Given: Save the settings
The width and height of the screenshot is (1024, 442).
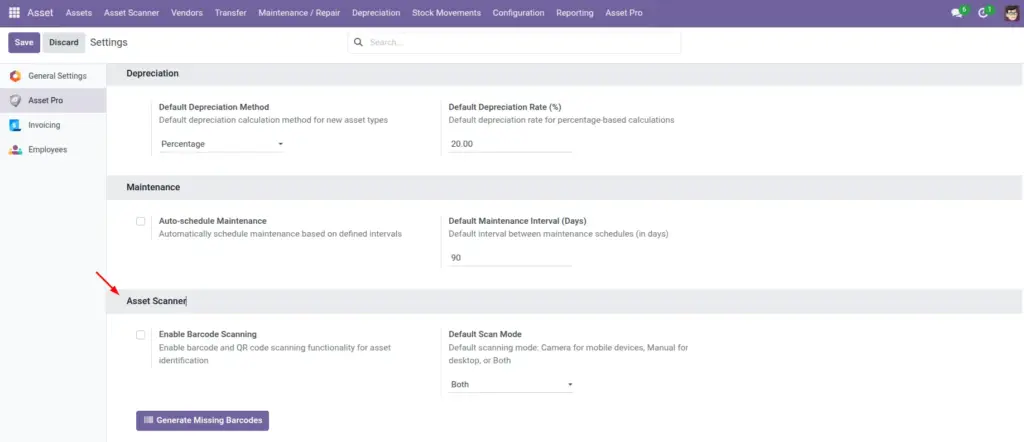Looking at the screenshot, I should pyautogui.click(x=24, y=42).
